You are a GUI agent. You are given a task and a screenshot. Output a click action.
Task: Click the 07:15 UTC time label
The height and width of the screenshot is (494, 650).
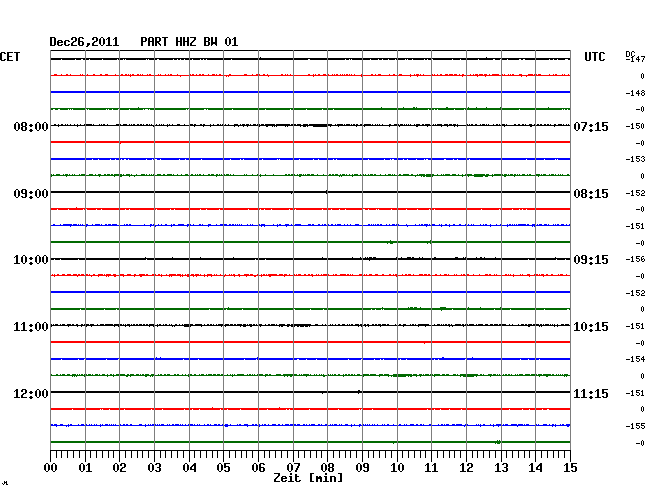(x=590, y=127)
